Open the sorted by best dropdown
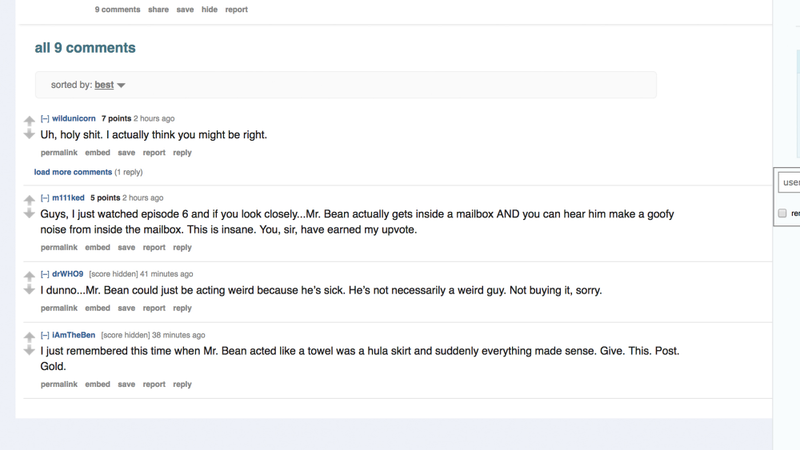Image resolution: width=800 pixels, height=450 pixels. click(x=110, y=85)
